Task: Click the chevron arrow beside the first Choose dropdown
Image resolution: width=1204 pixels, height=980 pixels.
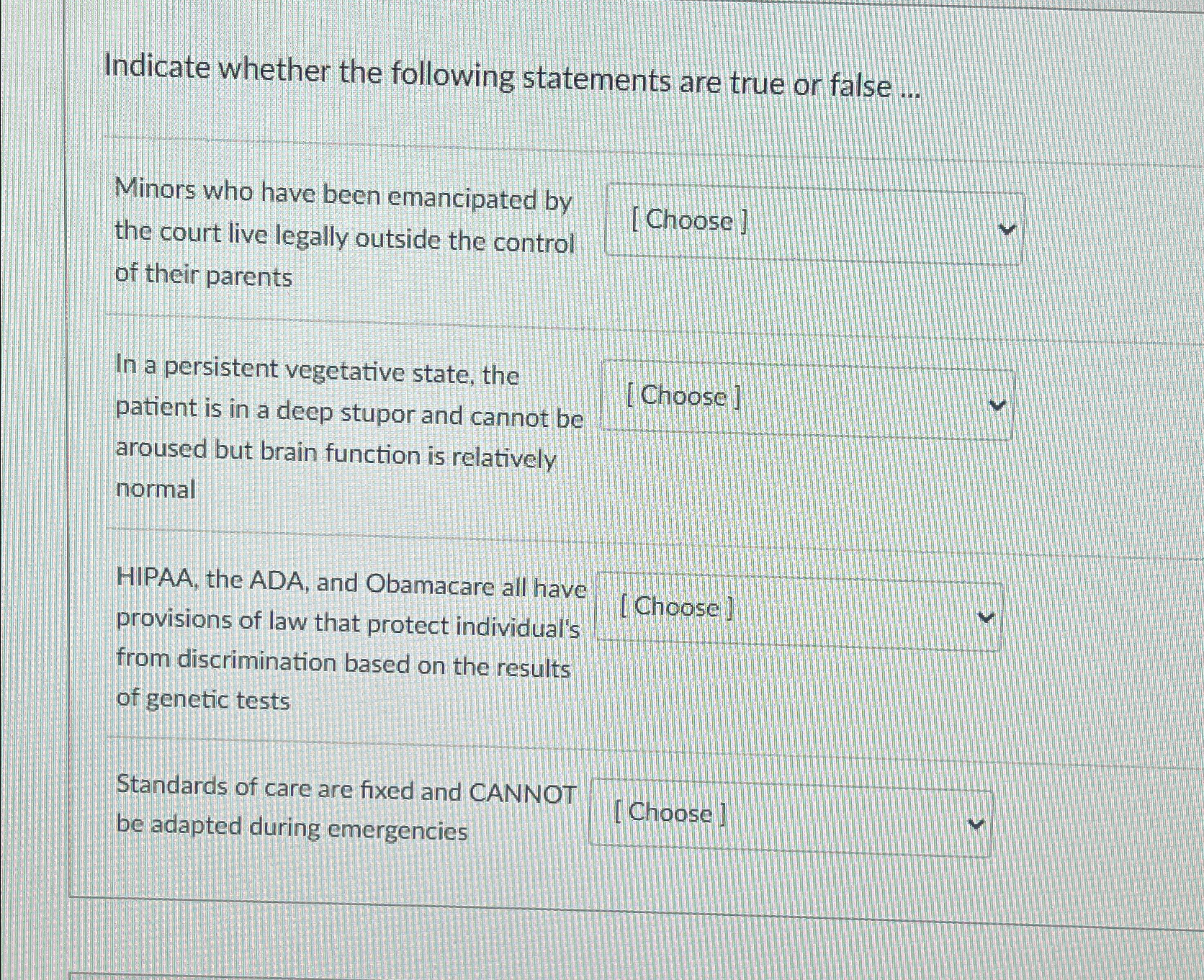Action: [1007, 228]
